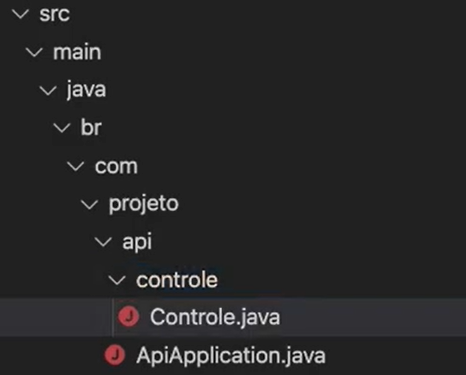
Task: Collapse the controle folder chevron
Action: 117,280
